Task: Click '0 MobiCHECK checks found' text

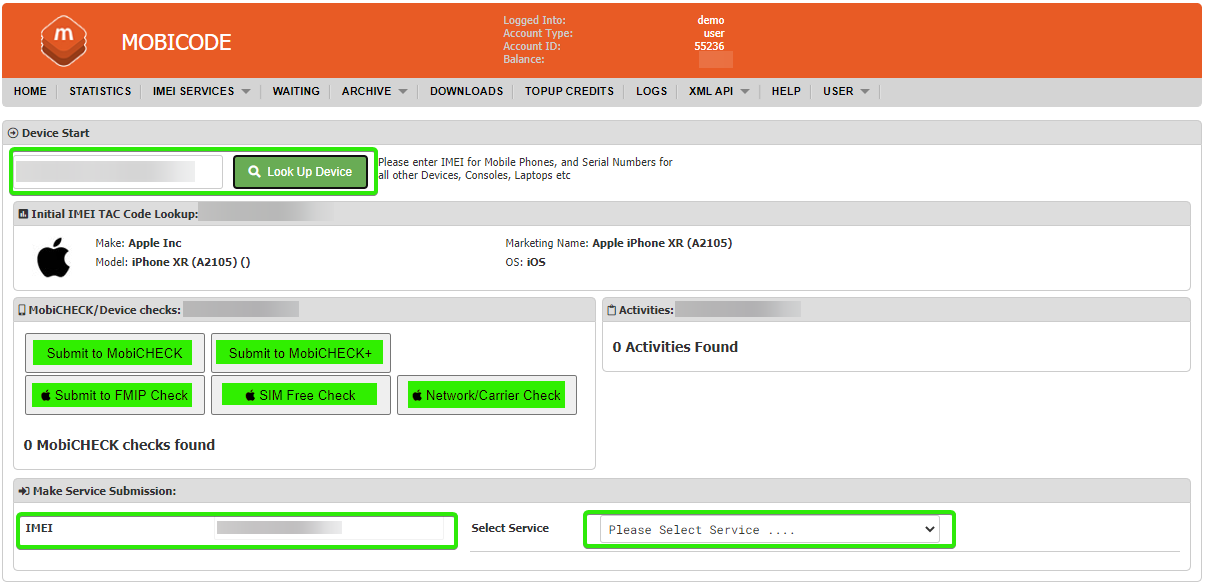Action: (119, 445)
